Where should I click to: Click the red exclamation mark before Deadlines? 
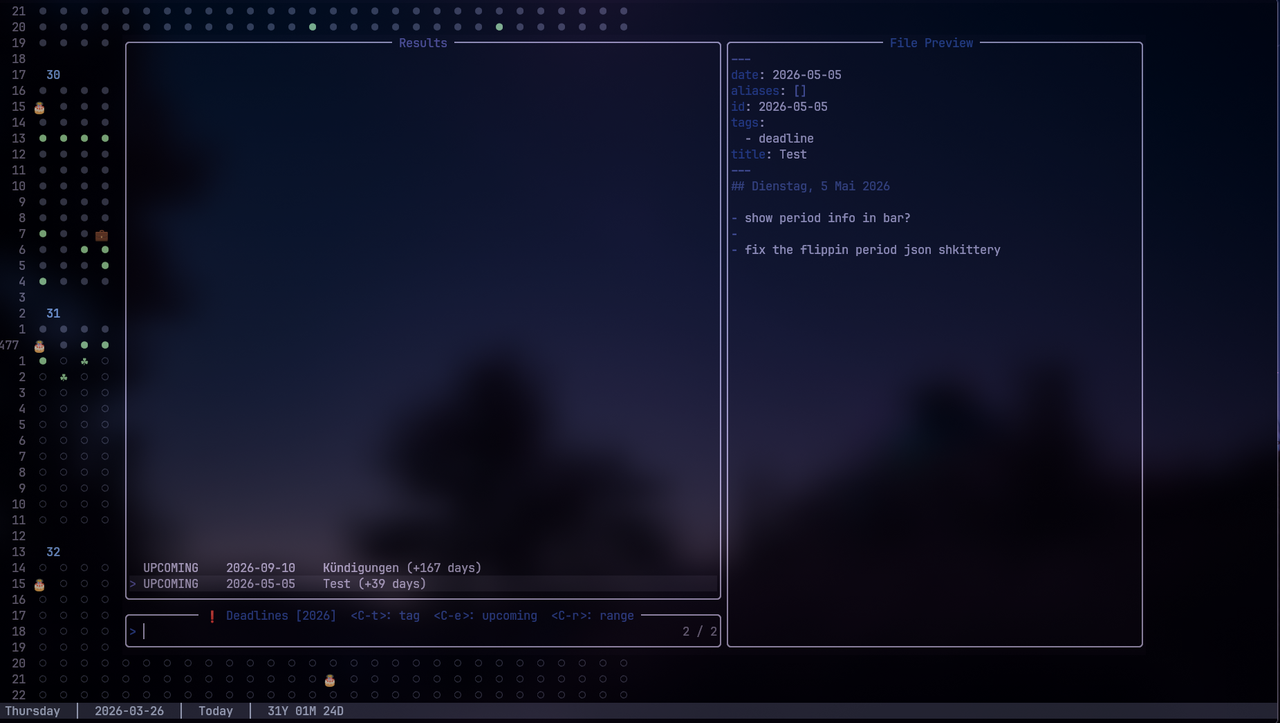(x=212, y=616)
